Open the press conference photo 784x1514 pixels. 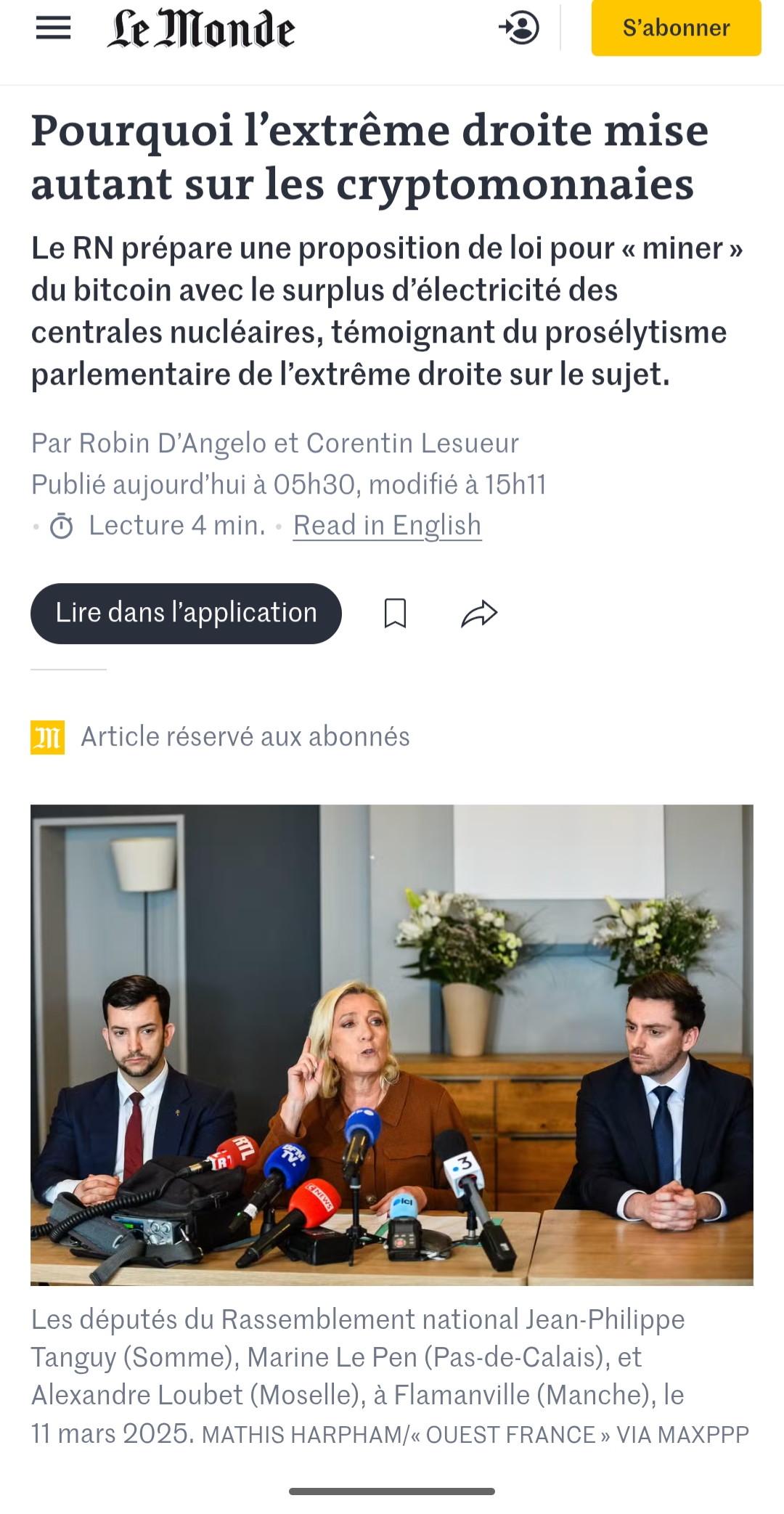(392, 1045)
